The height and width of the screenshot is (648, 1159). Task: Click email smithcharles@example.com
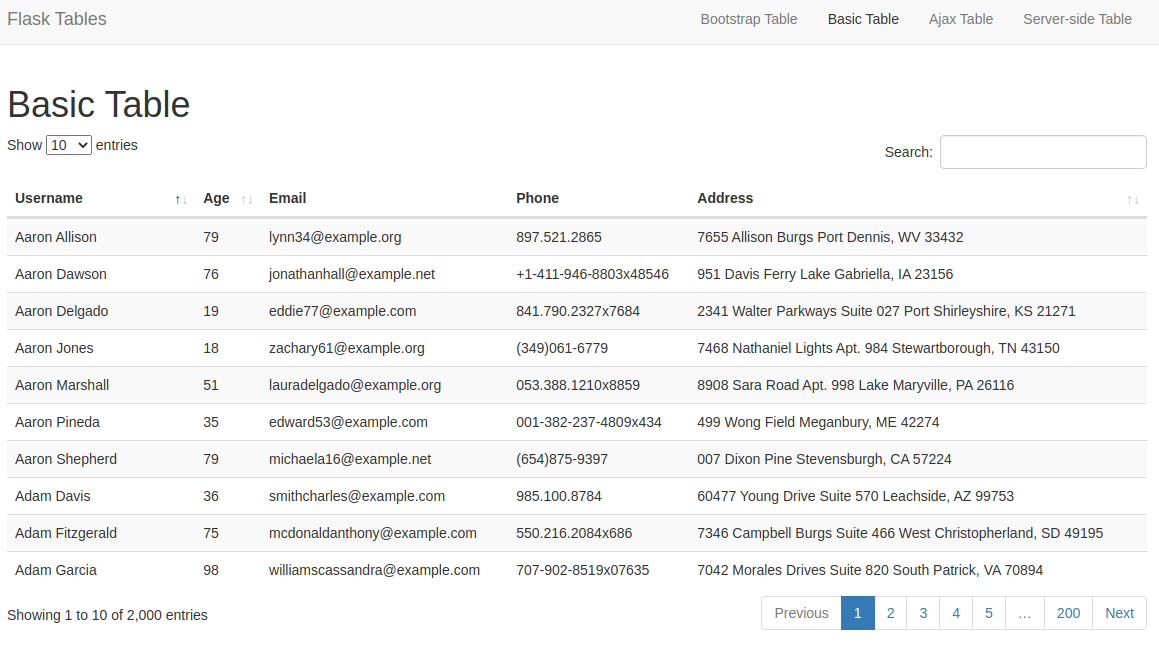[x=357, y=496]
